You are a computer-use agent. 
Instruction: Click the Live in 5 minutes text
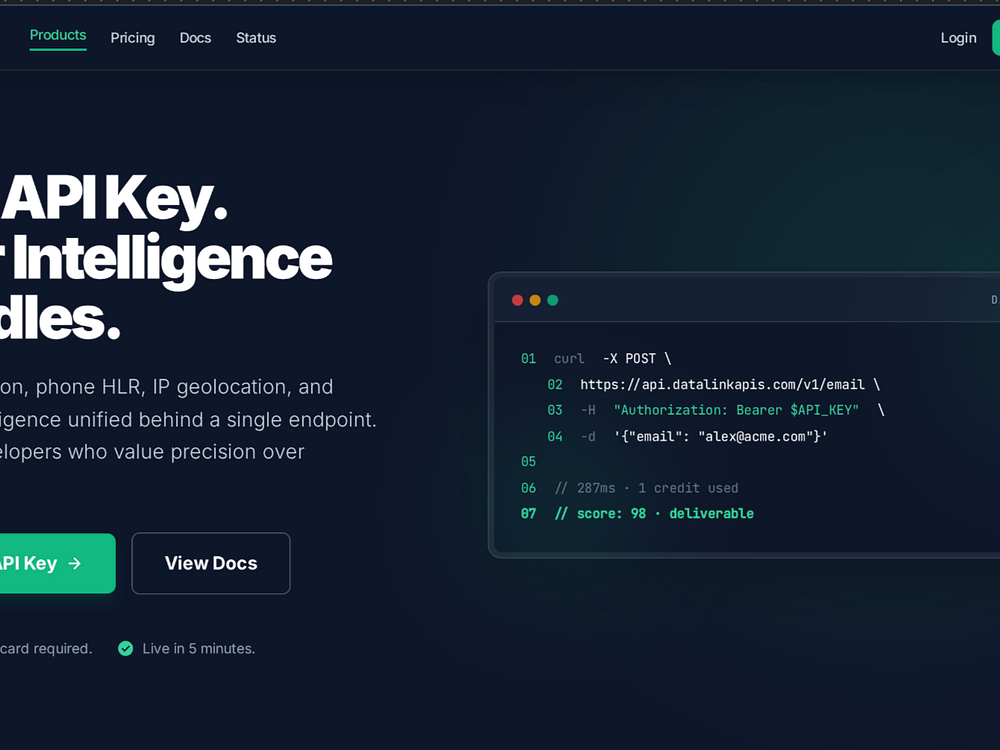click(x=198, y=649)
